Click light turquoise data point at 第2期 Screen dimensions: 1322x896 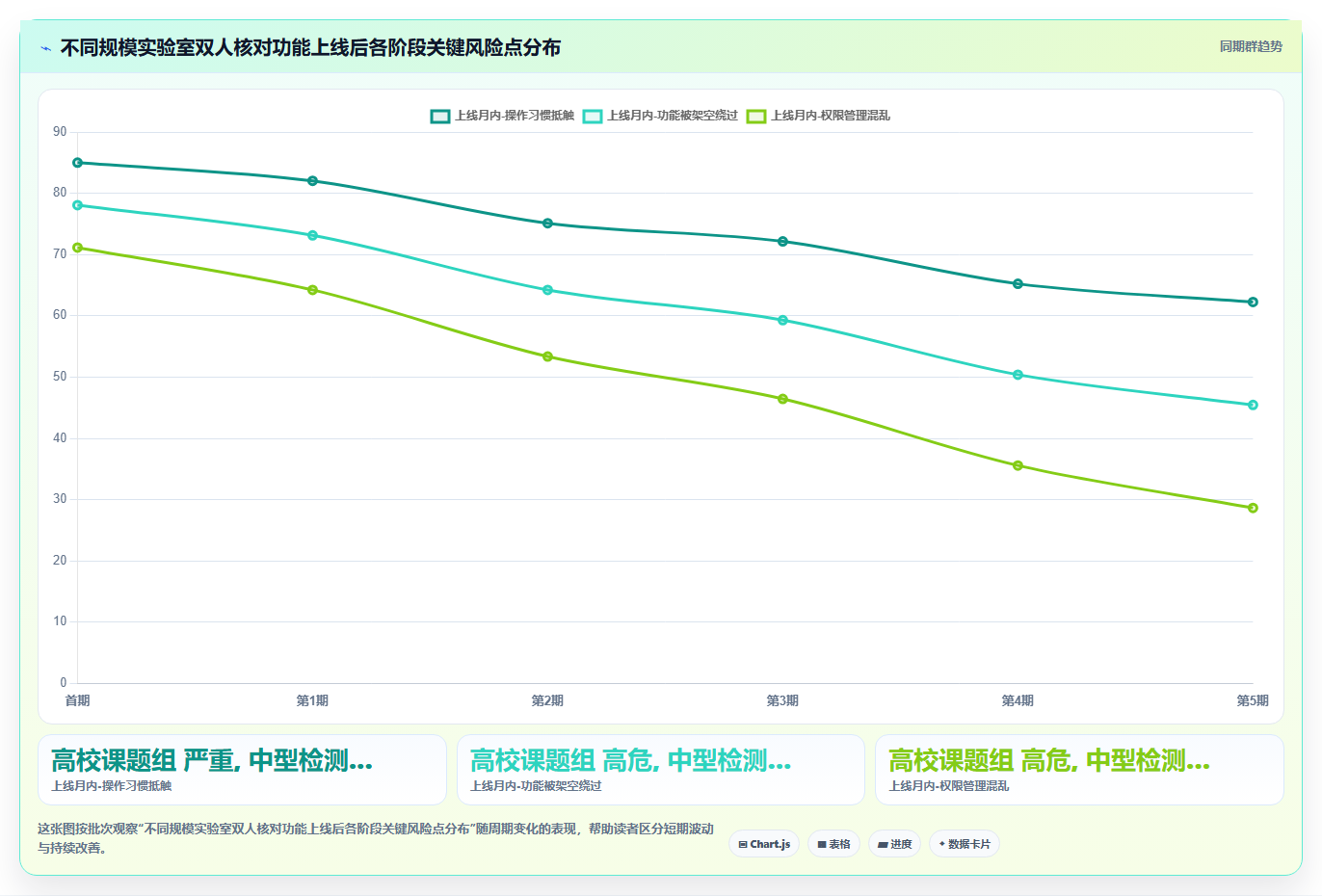(x=547, y=290)
